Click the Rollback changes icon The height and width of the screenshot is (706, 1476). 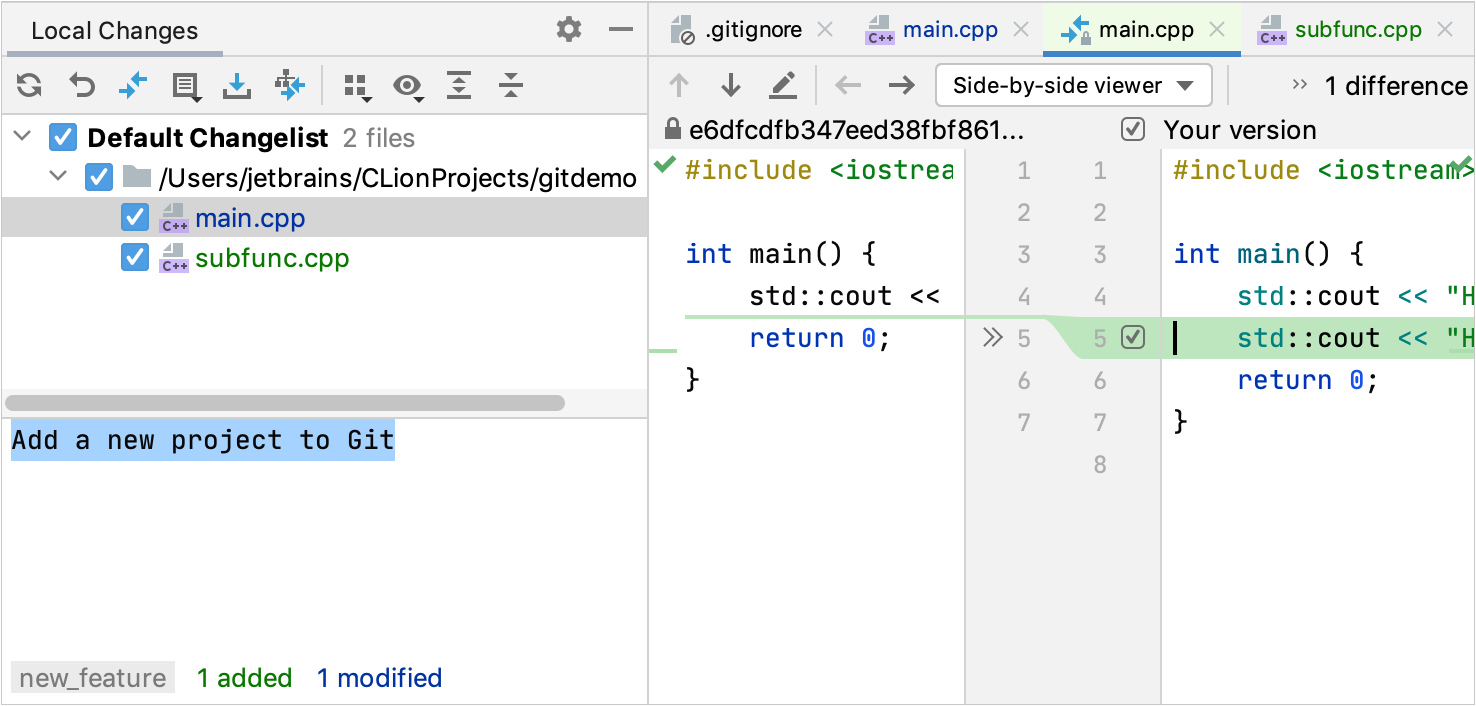coord(81,85)
